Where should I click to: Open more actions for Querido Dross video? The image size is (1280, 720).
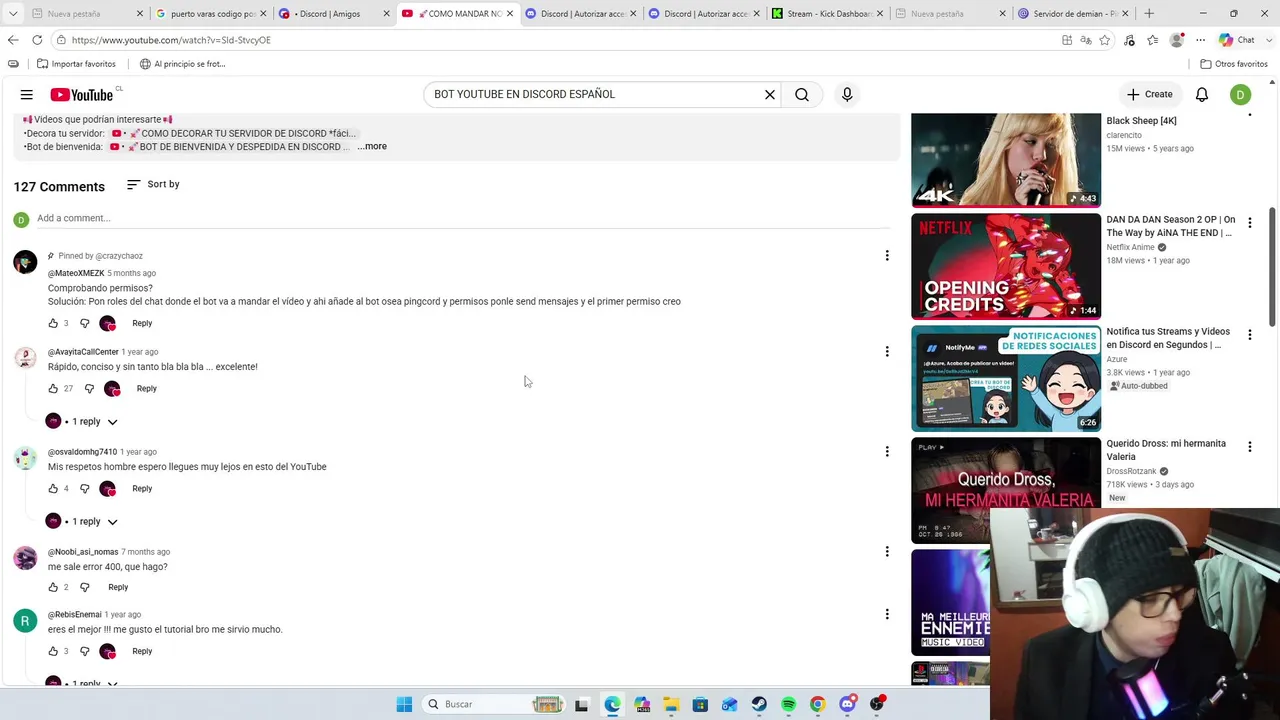click(x=1249, y=447)
